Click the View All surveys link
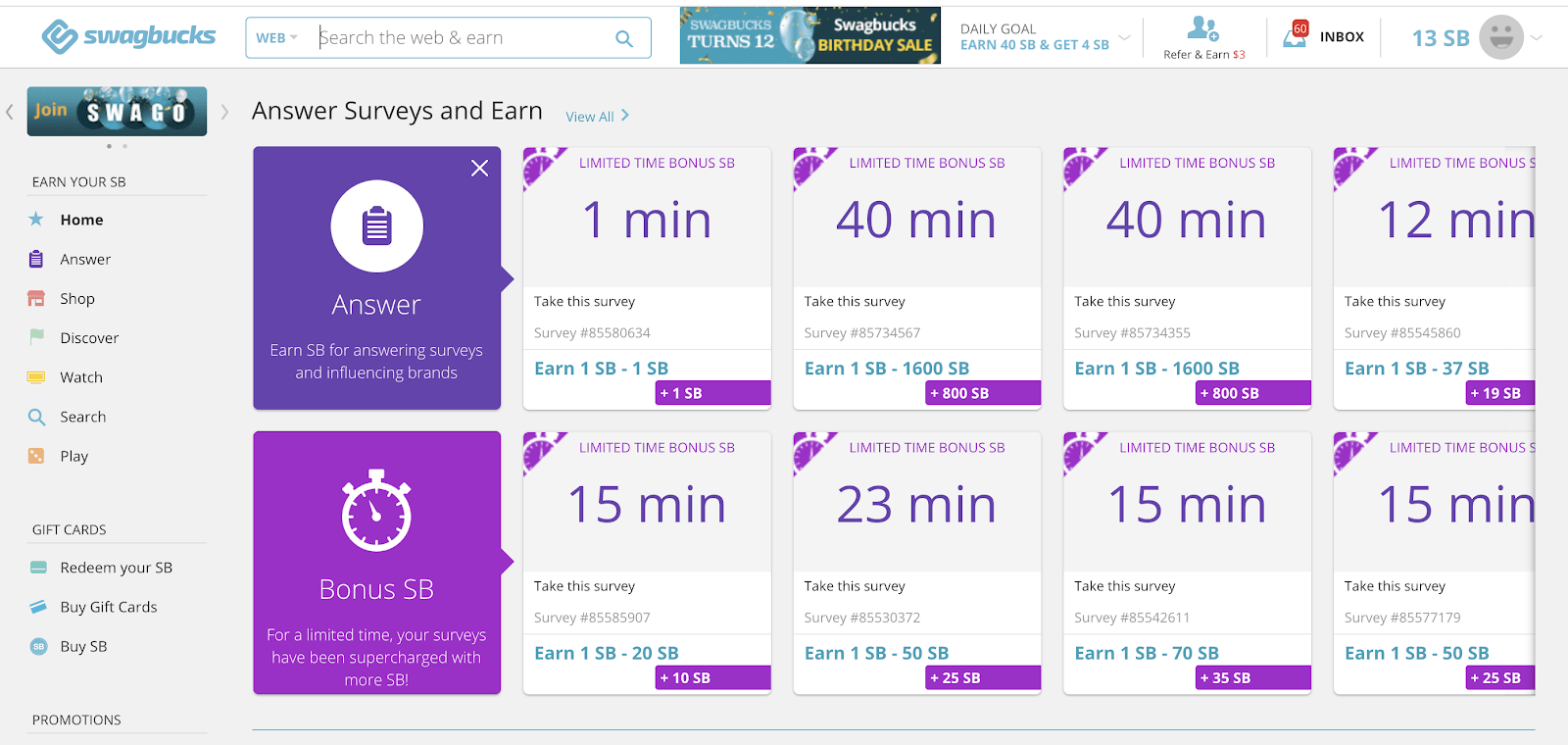Screen dimensions: 1568x745 pos(597,117)
